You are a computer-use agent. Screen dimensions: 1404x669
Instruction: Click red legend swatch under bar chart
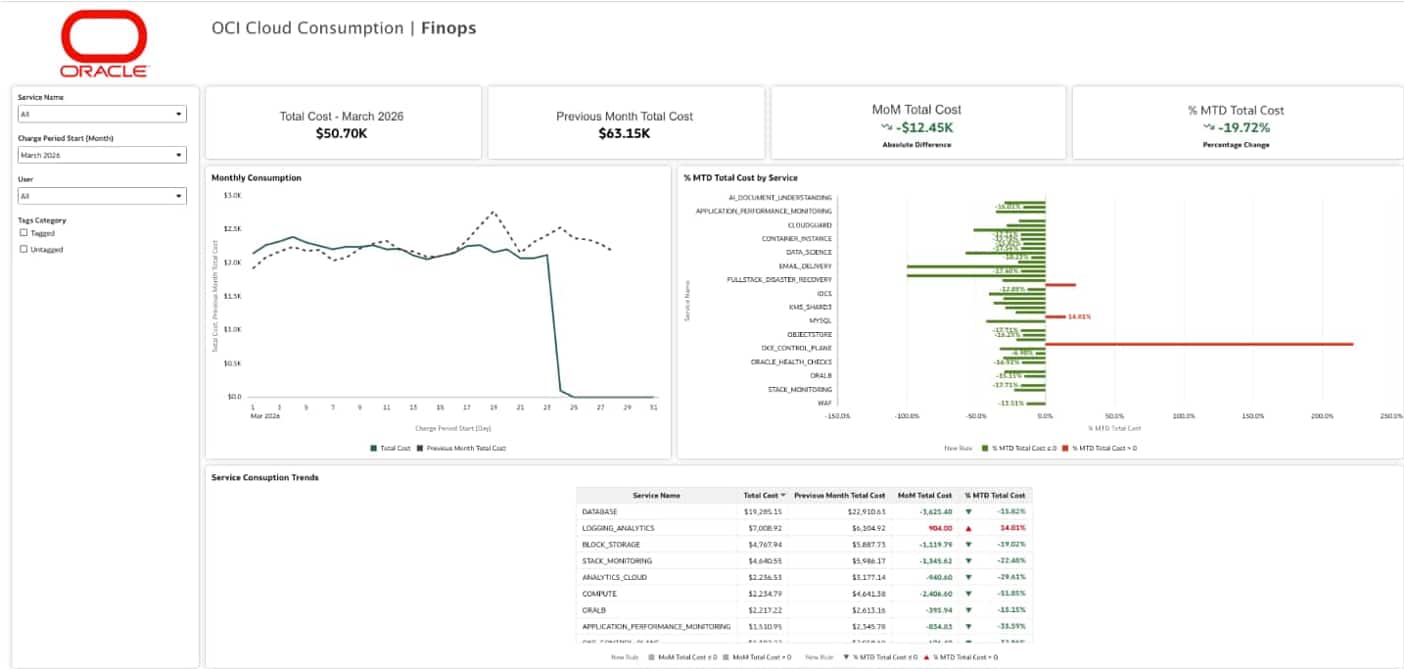pyautogui.click(x=1066, y=448)
